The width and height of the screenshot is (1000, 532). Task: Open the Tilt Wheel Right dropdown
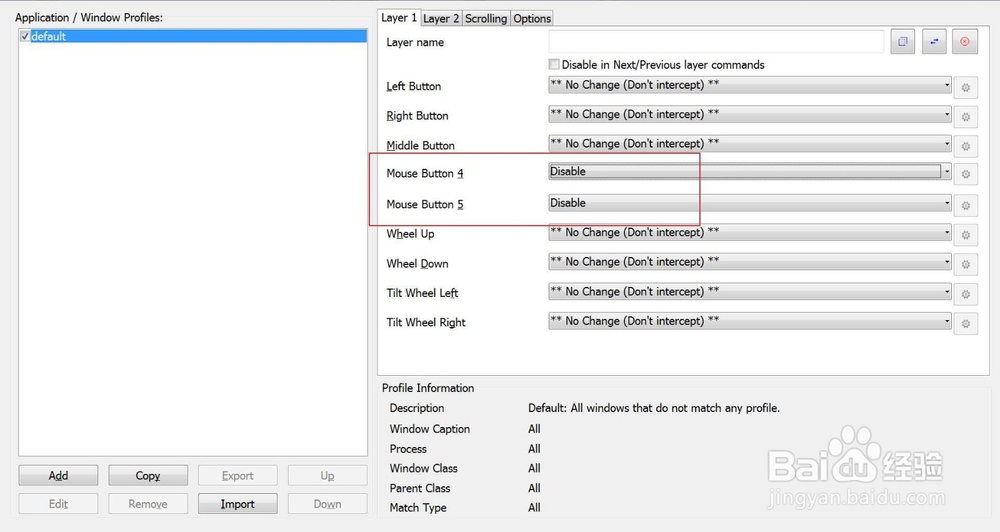(x=749, y=321)
